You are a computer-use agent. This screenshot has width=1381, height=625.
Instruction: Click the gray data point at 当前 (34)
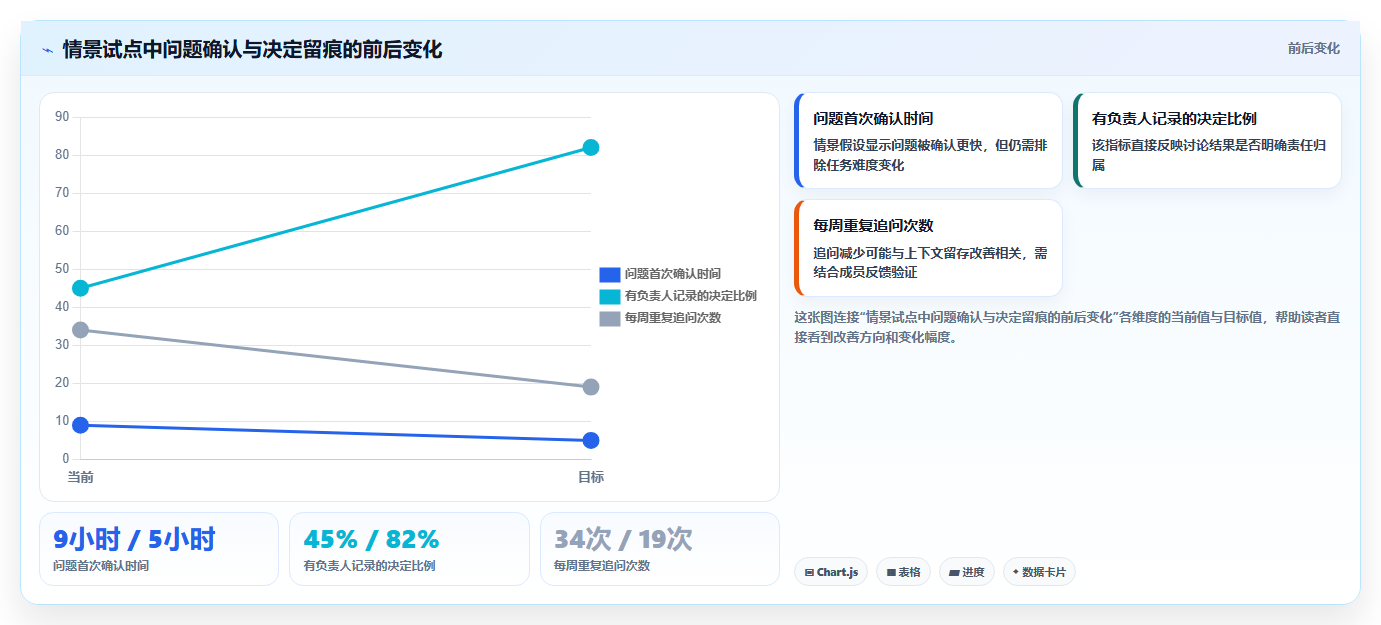click(x=81, y=330)
